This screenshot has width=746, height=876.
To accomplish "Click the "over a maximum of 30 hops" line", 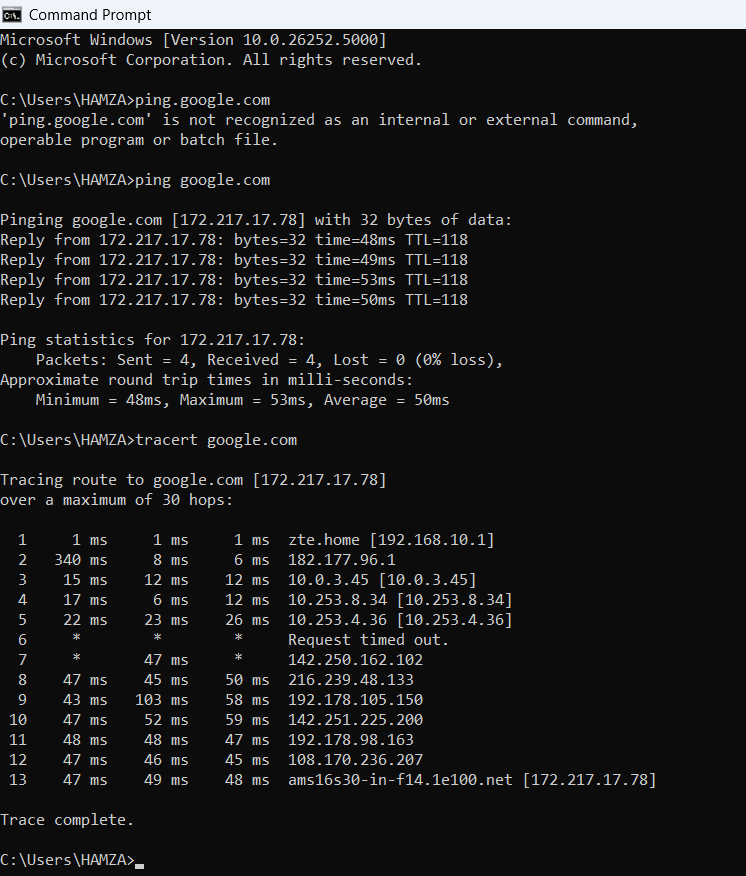I will pyautogui.click(x=116, y=500).
